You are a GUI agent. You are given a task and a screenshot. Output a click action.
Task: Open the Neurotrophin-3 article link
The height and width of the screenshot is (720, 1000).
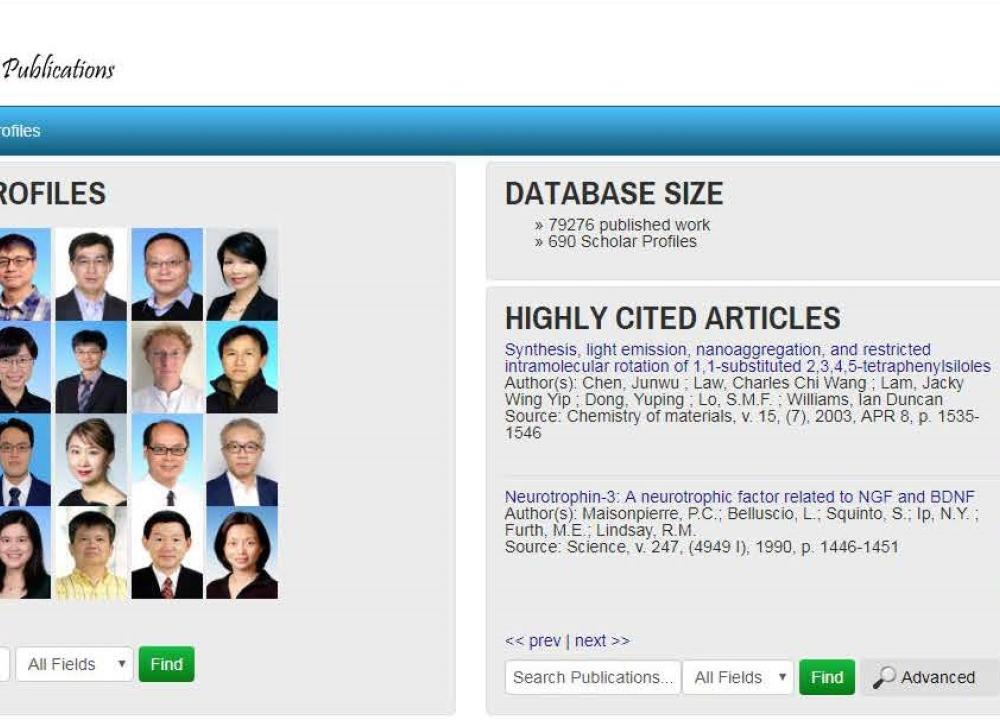739,497
